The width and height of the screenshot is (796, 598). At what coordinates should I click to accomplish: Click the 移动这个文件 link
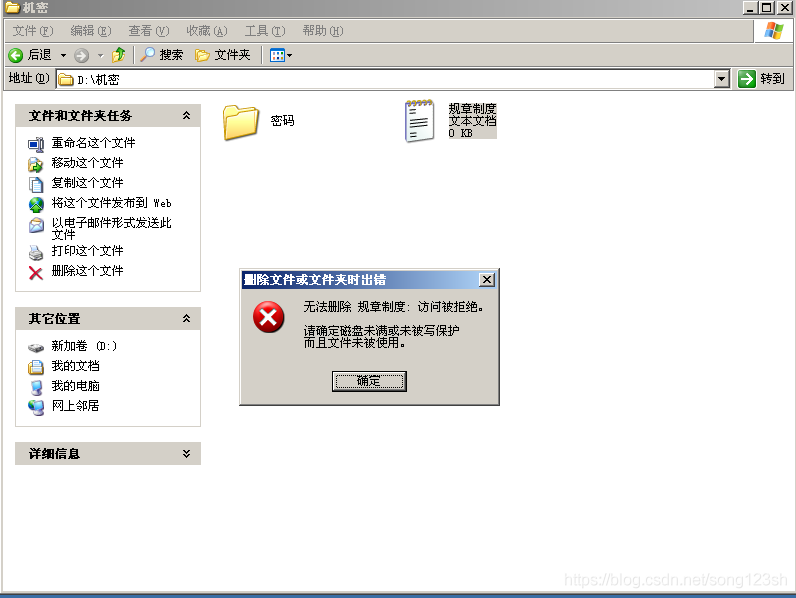87,163
